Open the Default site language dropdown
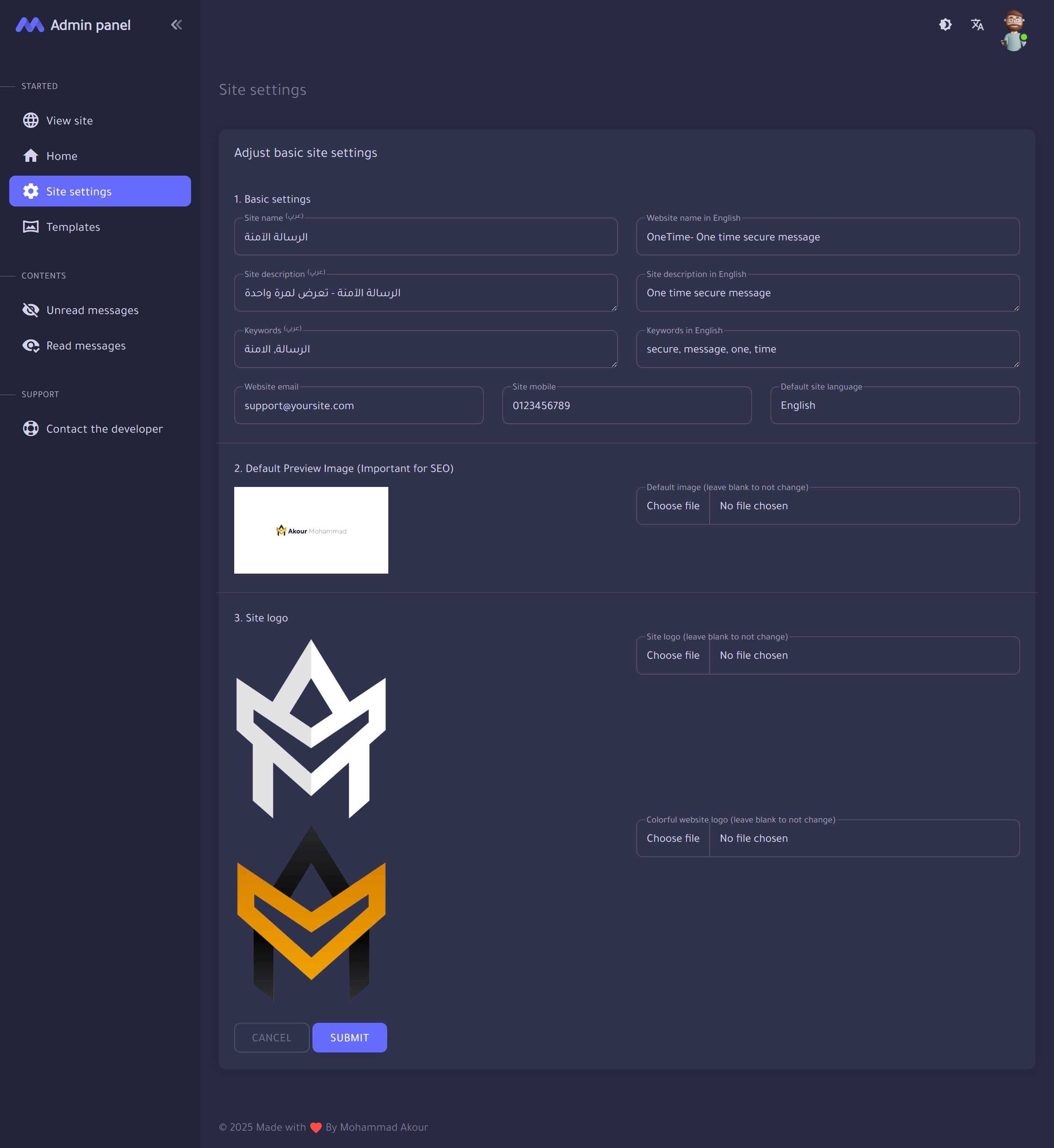 [894, 406]
